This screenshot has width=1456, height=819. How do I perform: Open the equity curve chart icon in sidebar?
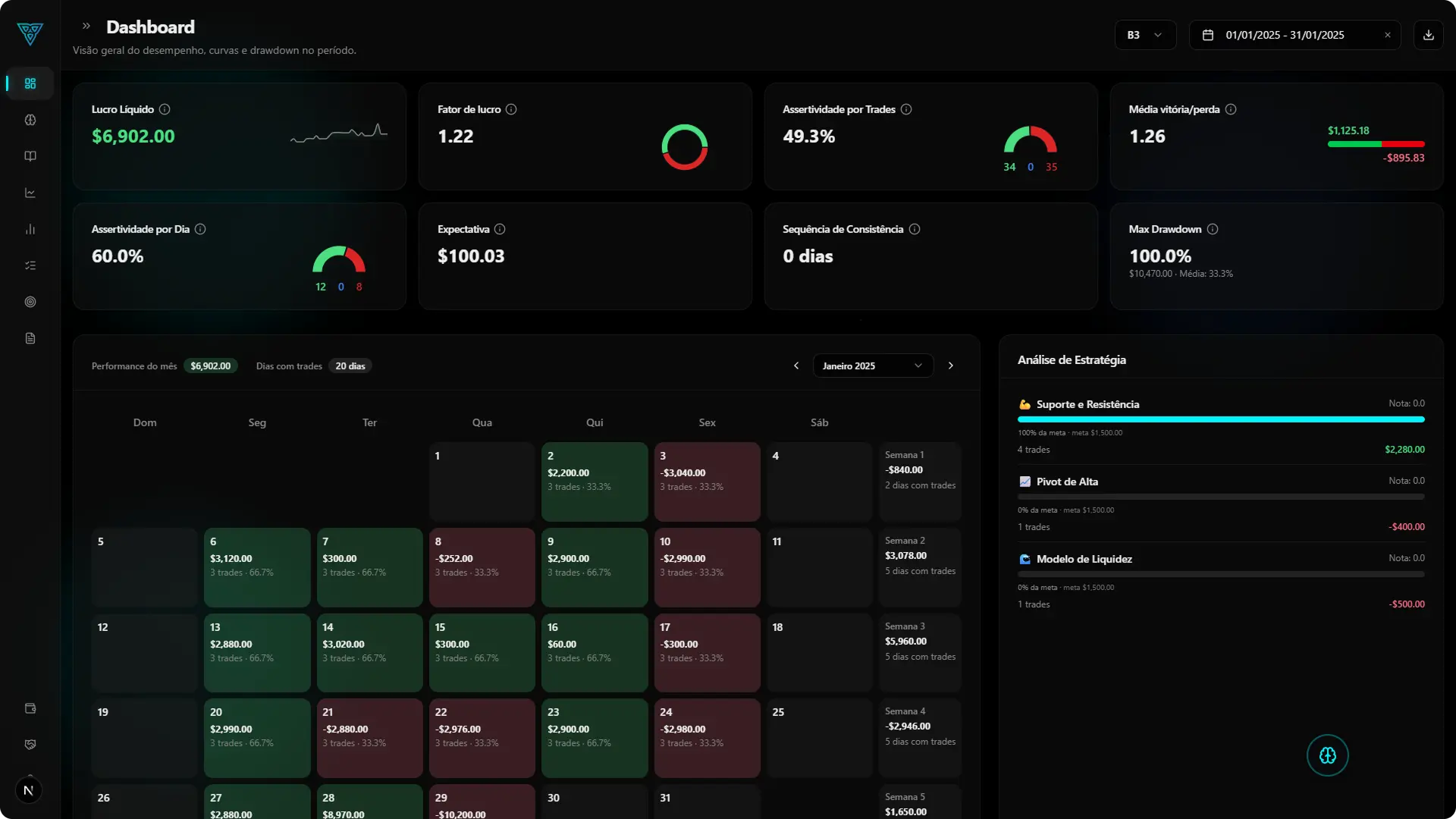[x=30, y=193]
